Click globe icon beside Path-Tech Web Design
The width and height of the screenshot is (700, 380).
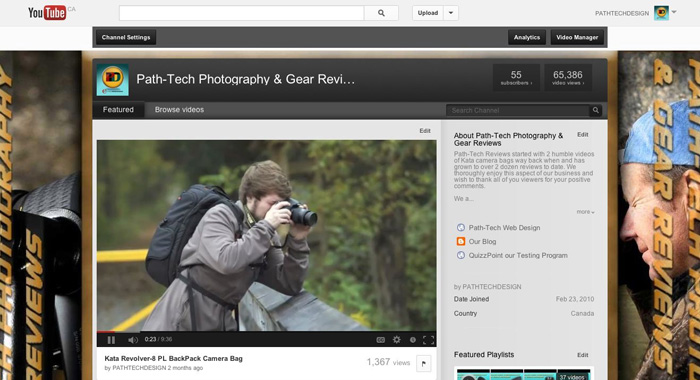(461, 228)
